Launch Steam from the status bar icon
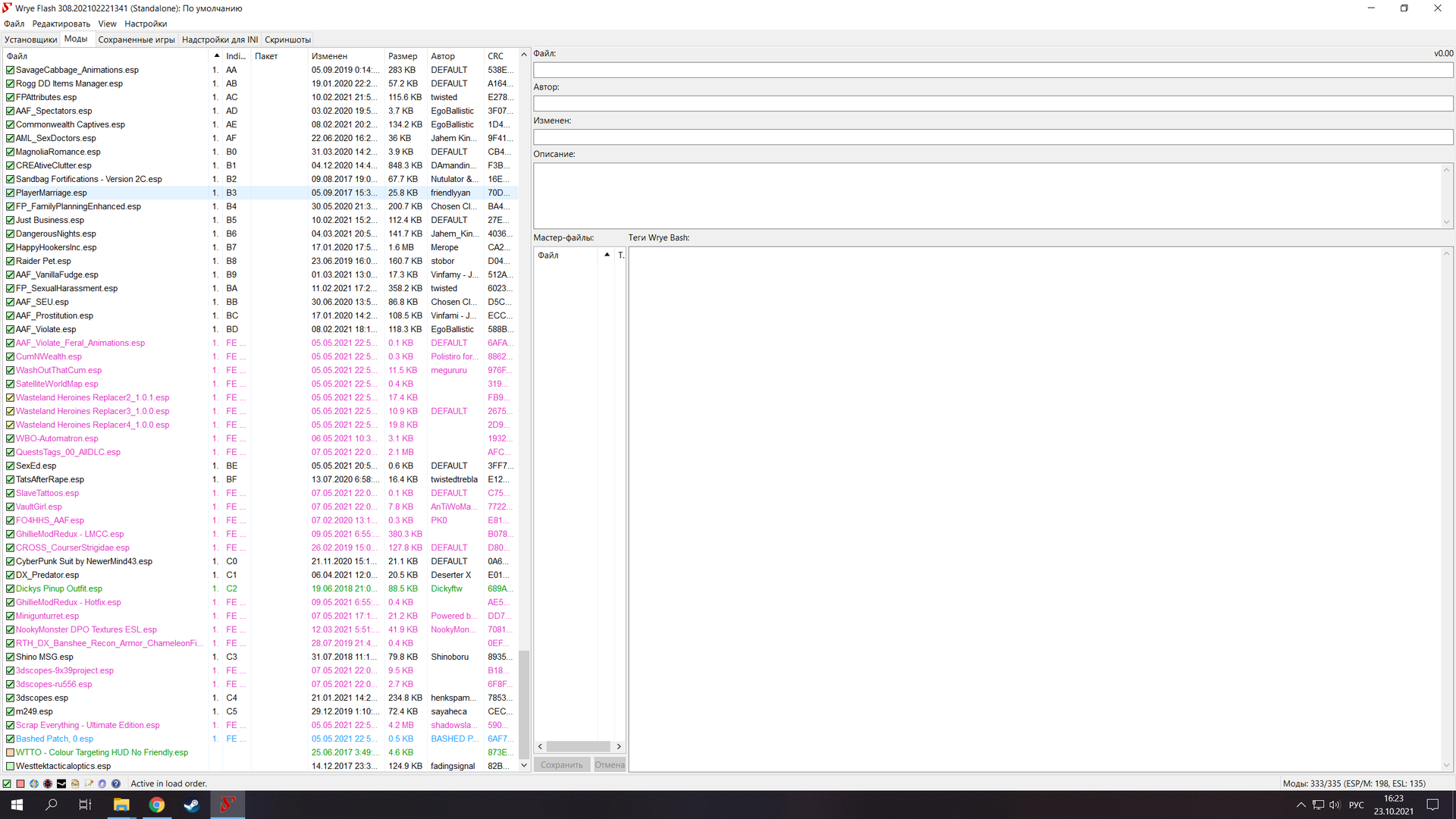1456x819 pixels. 61,783
